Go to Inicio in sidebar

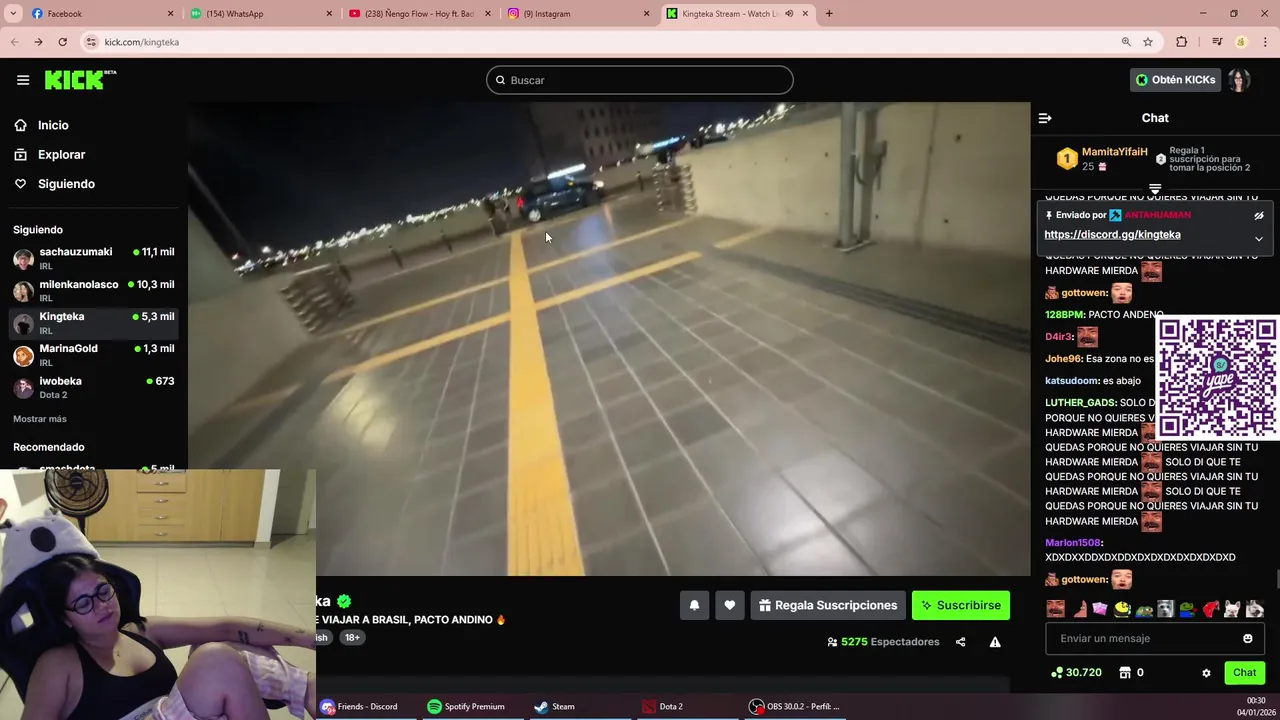pos(42,125)
